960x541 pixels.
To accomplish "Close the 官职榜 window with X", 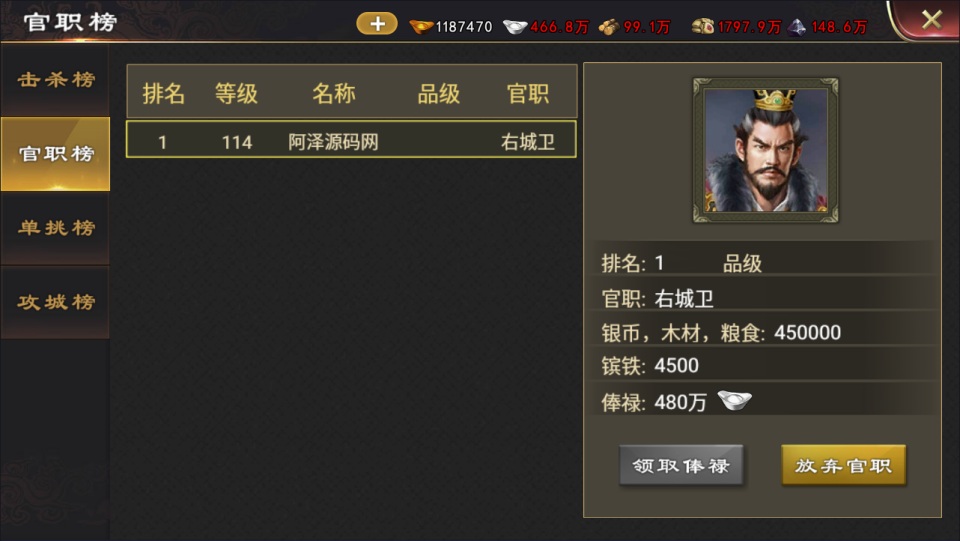I will pos(931,20).
